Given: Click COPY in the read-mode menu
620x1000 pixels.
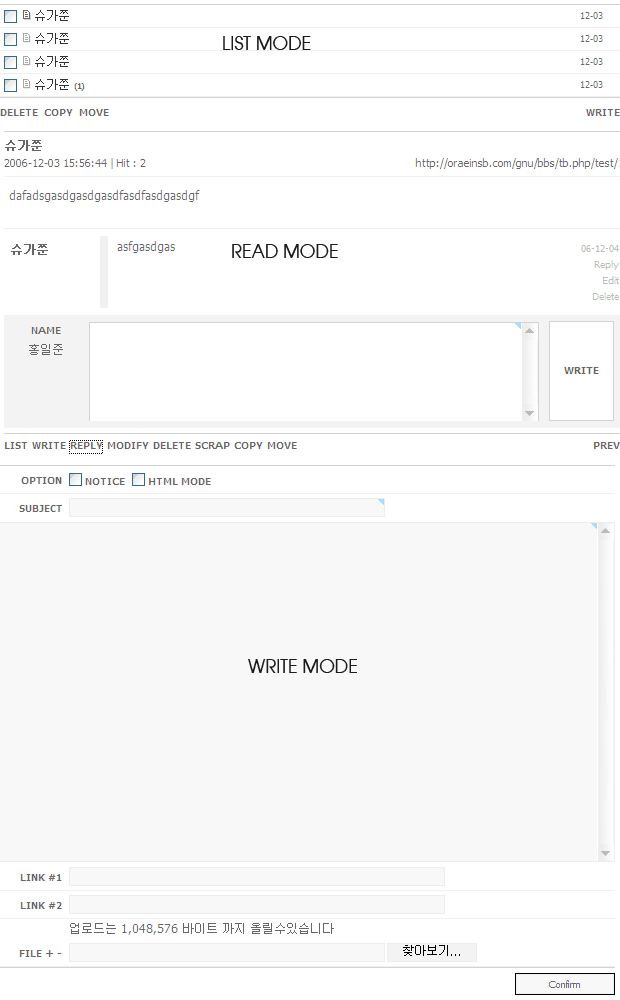Looking at the screenshot, I should [x=248, y=446].
